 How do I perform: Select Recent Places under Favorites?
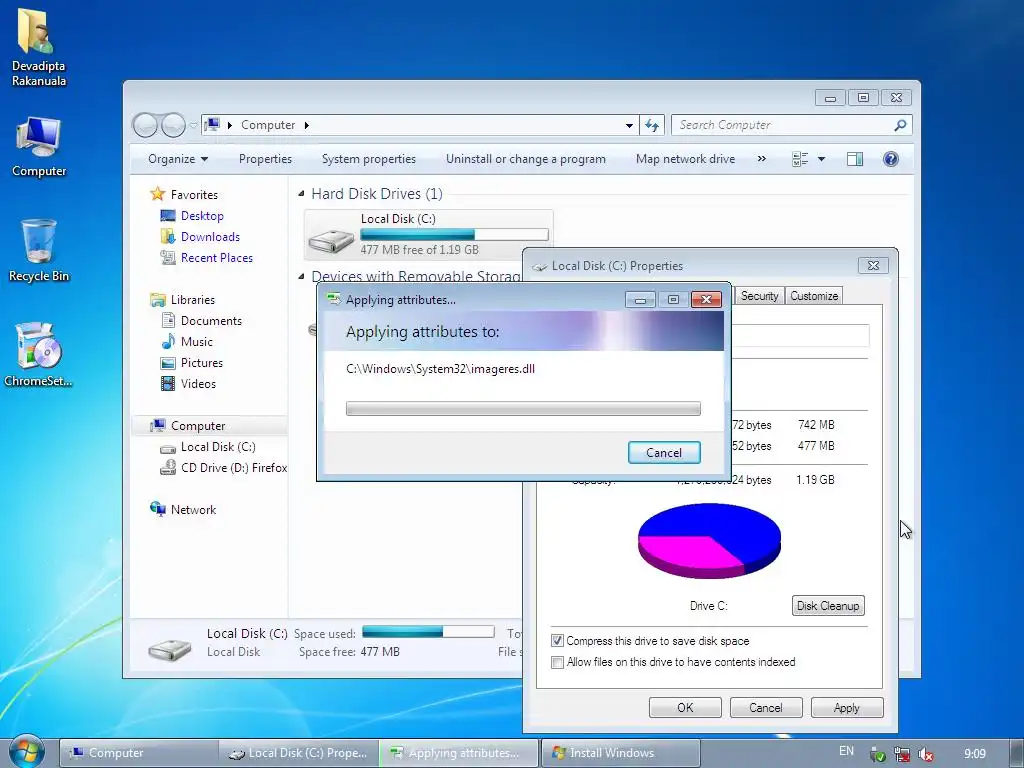tap(217, 257)
